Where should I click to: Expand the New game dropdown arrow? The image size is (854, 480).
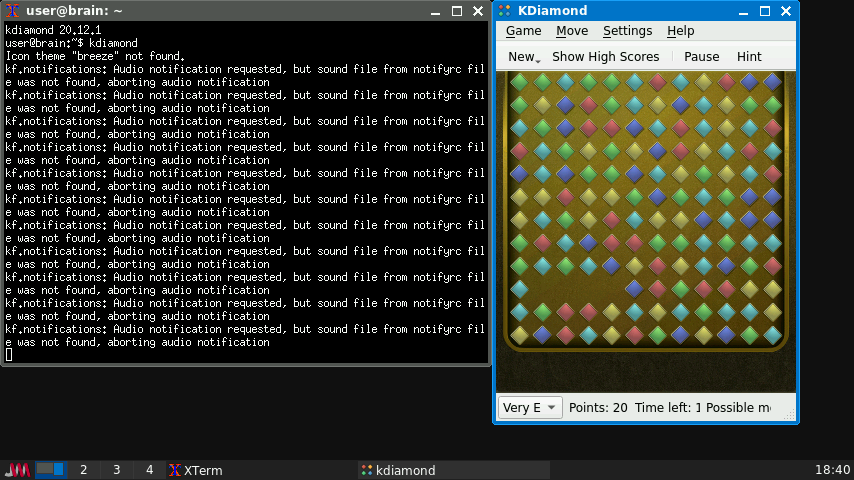(538, 59)
